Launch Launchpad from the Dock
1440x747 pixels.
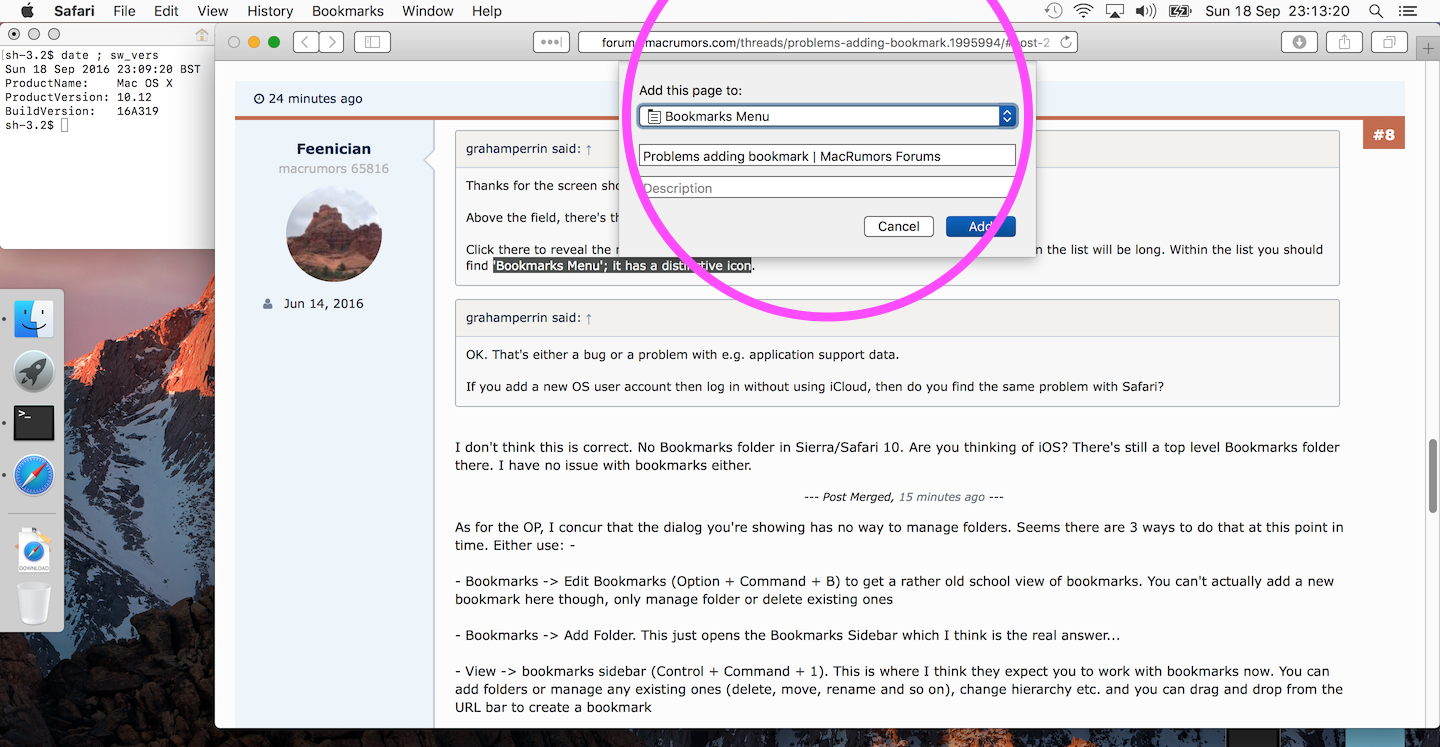(34, 372)
